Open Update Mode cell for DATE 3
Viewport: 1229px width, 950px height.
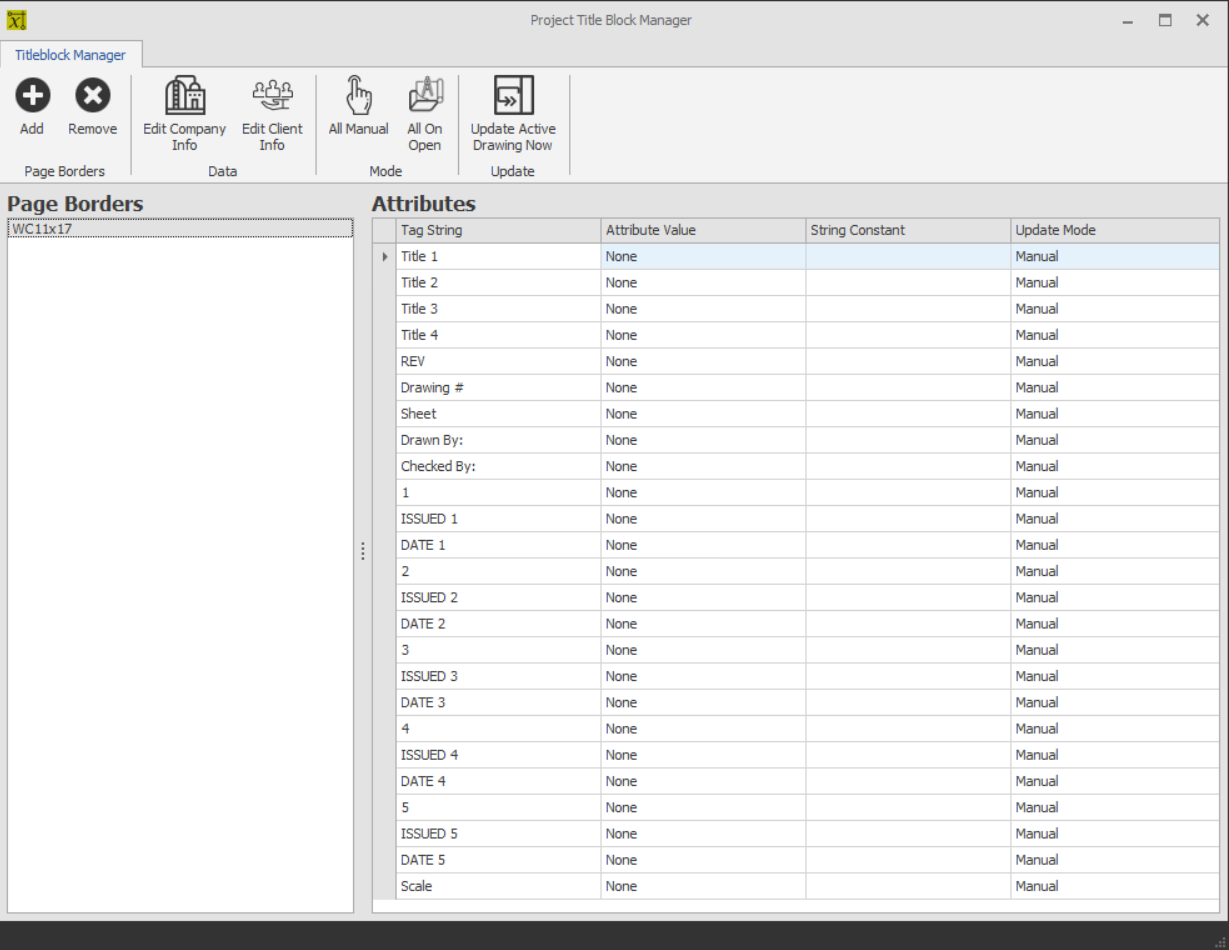point(1115,702)
